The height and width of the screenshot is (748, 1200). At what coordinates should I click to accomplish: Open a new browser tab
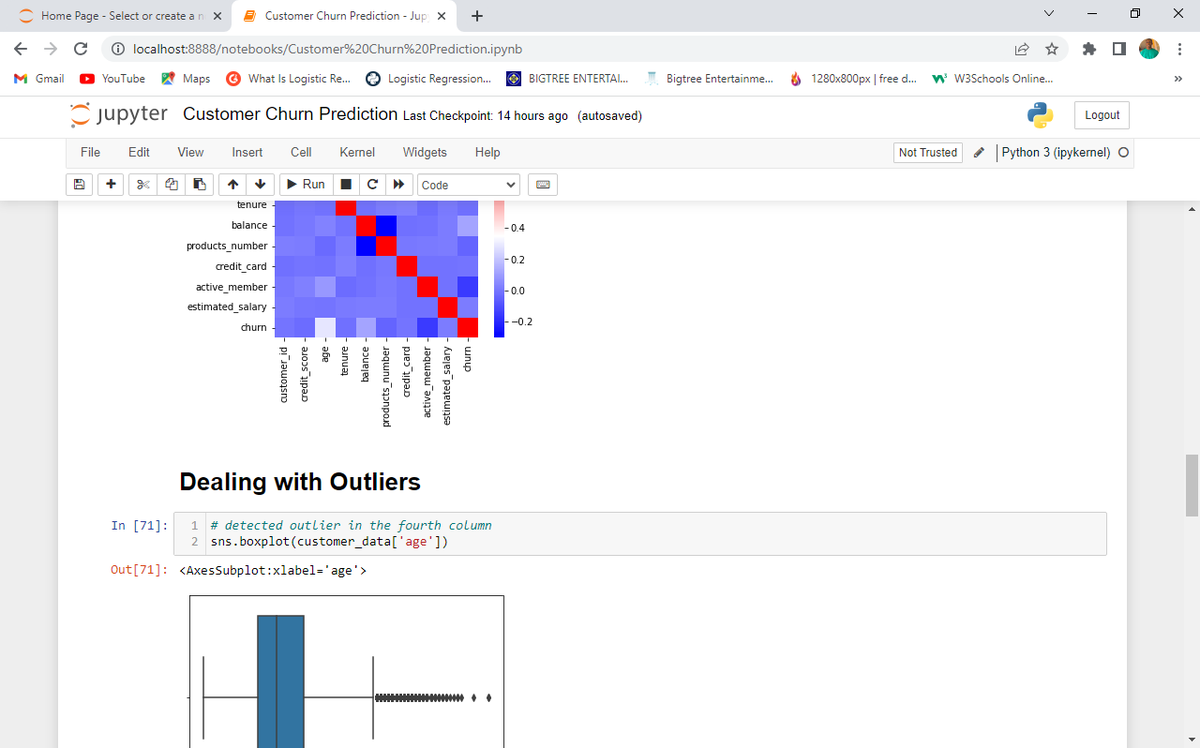pos(478,16)
